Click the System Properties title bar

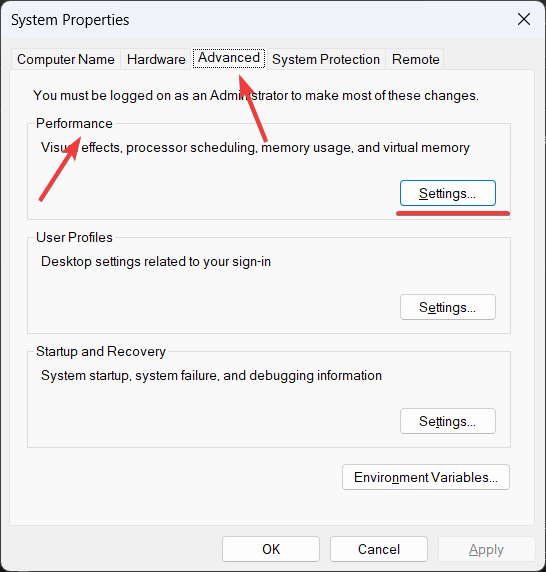255,19
